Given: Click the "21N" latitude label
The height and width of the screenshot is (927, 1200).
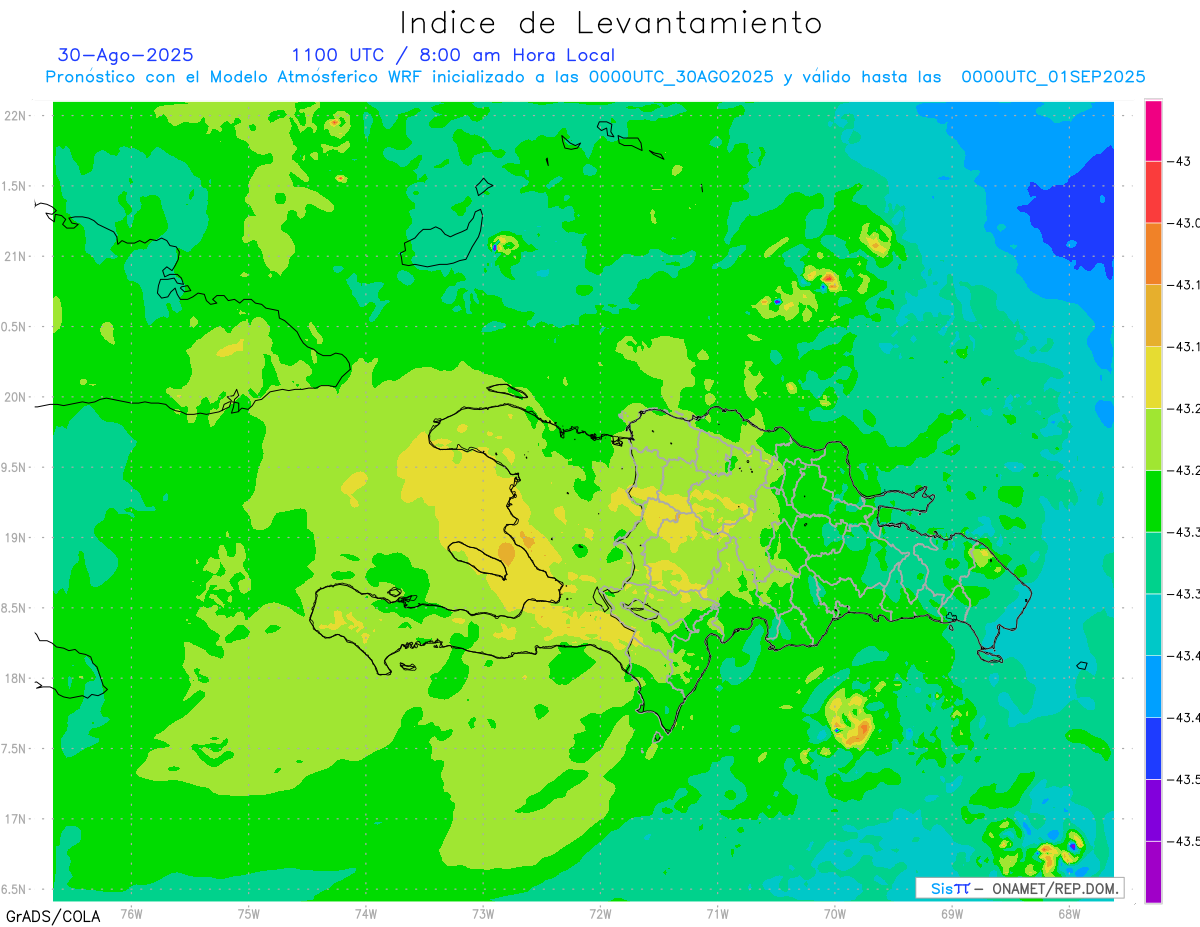Looking at the screenshot, I should click(15, 257).
